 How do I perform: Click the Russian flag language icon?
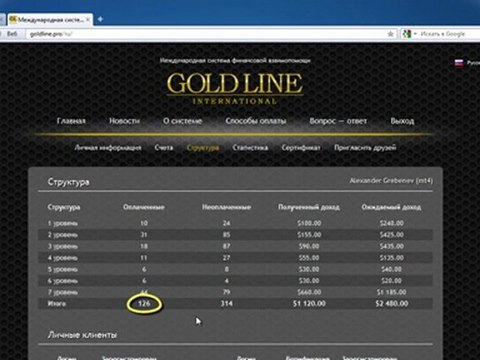click(459, 63)
